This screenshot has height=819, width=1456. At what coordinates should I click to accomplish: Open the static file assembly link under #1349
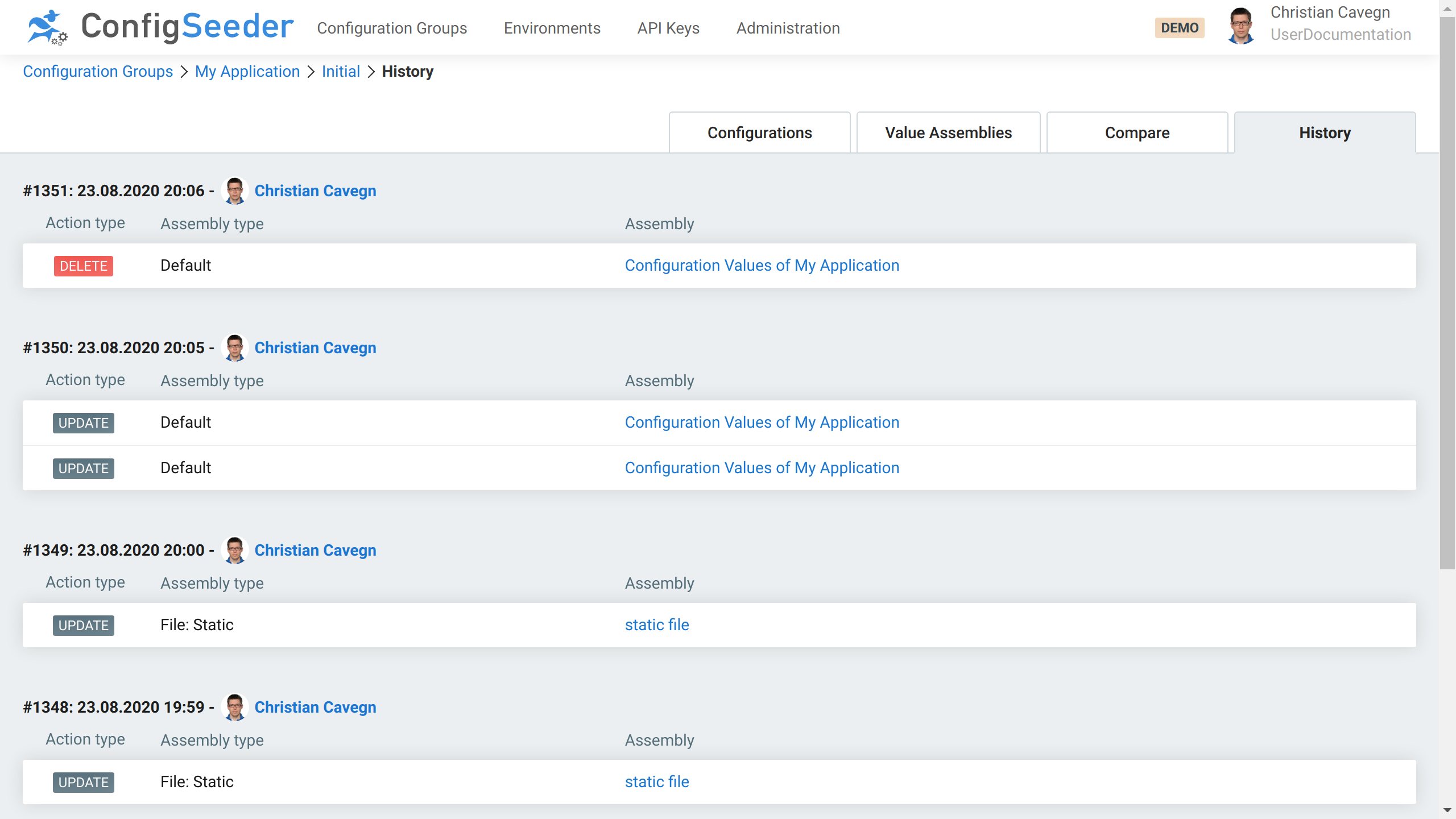[656, 624]
